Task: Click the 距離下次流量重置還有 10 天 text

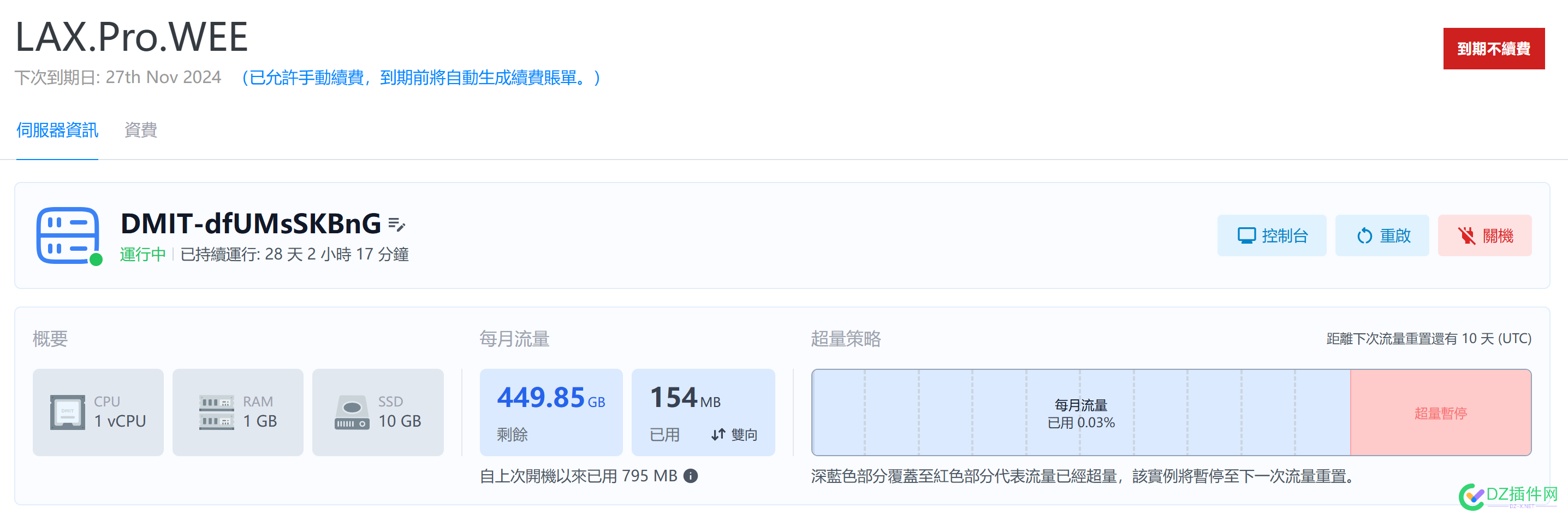Action: 1429,339
